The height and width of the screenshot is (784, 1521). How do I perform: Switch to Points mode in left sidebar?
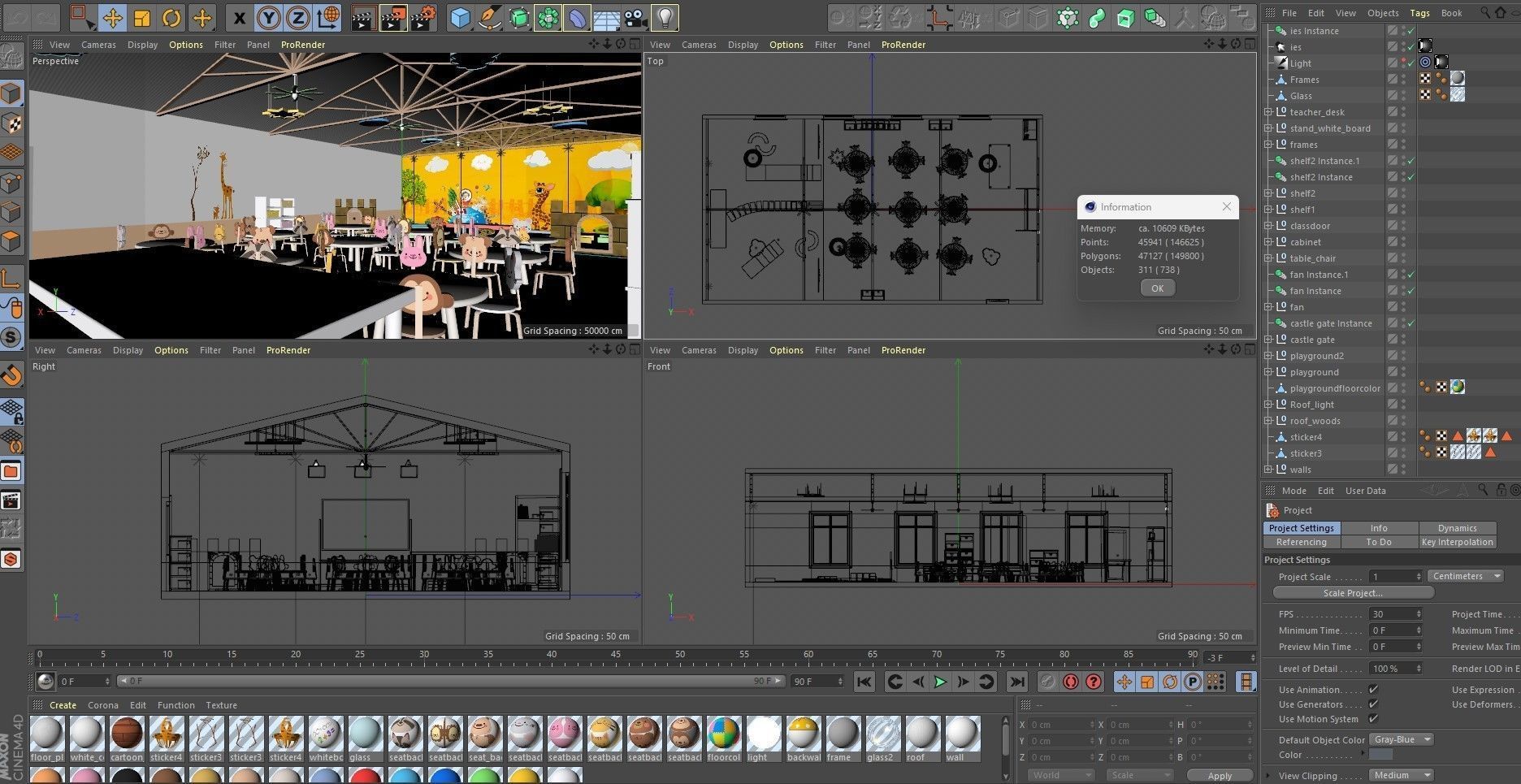point(11,182)
